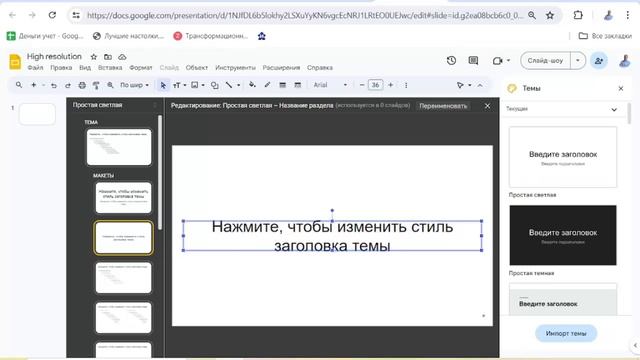Choose the Простая светлая theme preview

[x=563, y=157]
